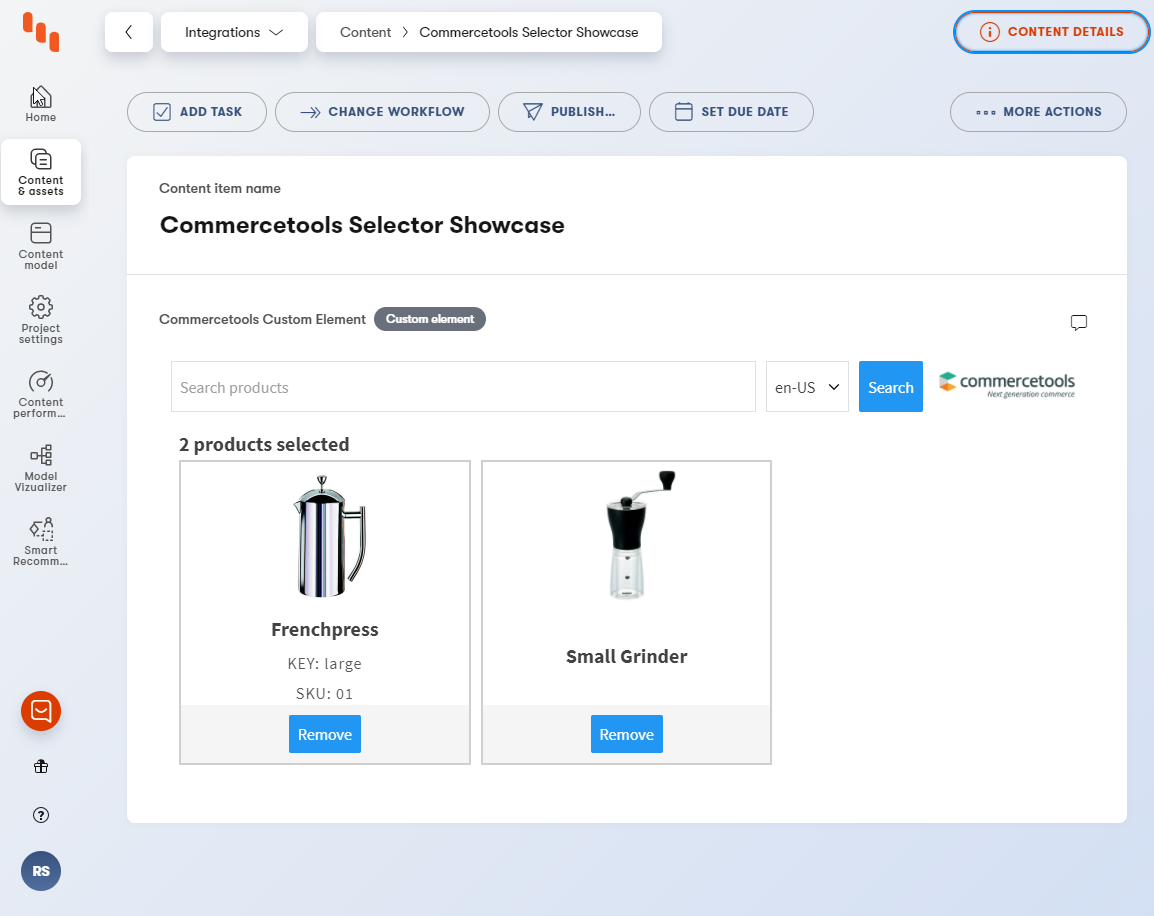The image size is (1154, 916).
Task: Click Set Due Date button
Action: 732,112
